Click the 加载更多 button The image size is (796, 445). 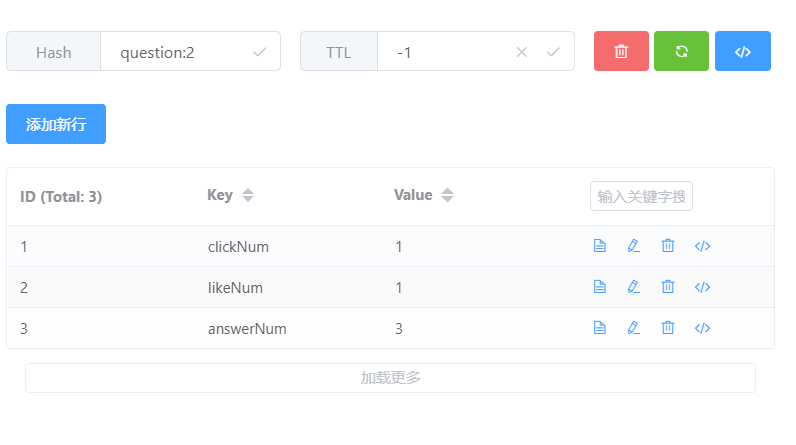tap(390, 378)
